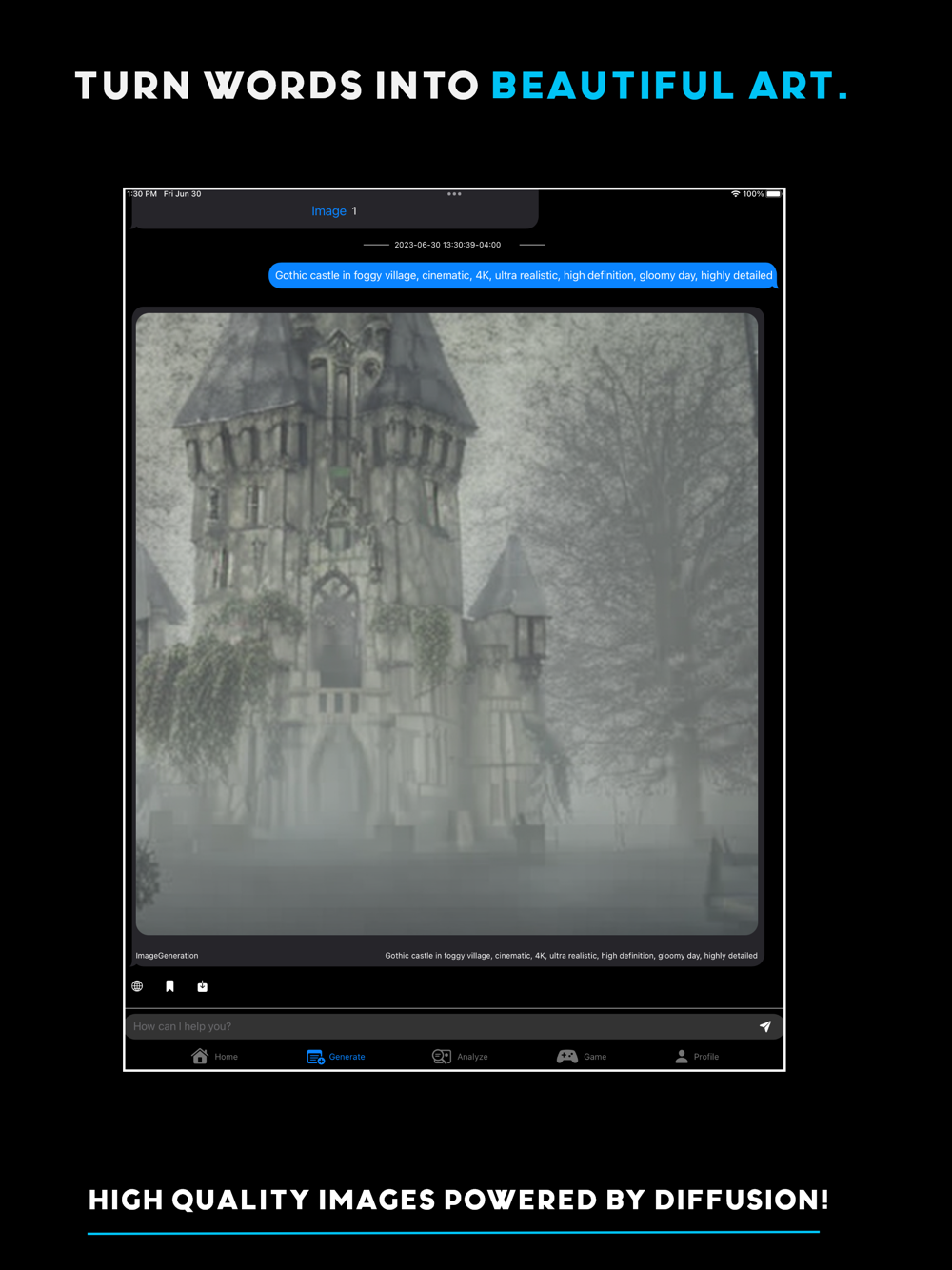Open the Home tab
The image size is (952, 1270).
[215, 1057]
